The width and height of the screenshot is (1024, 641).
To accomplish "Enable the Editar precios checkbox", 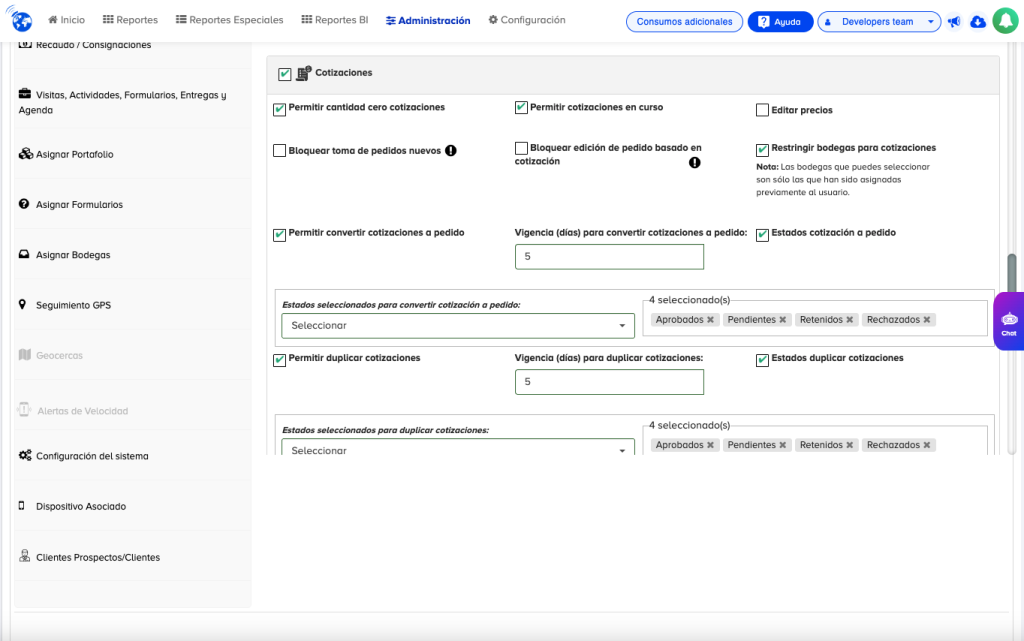I will pyautogui.click(x=763, y=110).
